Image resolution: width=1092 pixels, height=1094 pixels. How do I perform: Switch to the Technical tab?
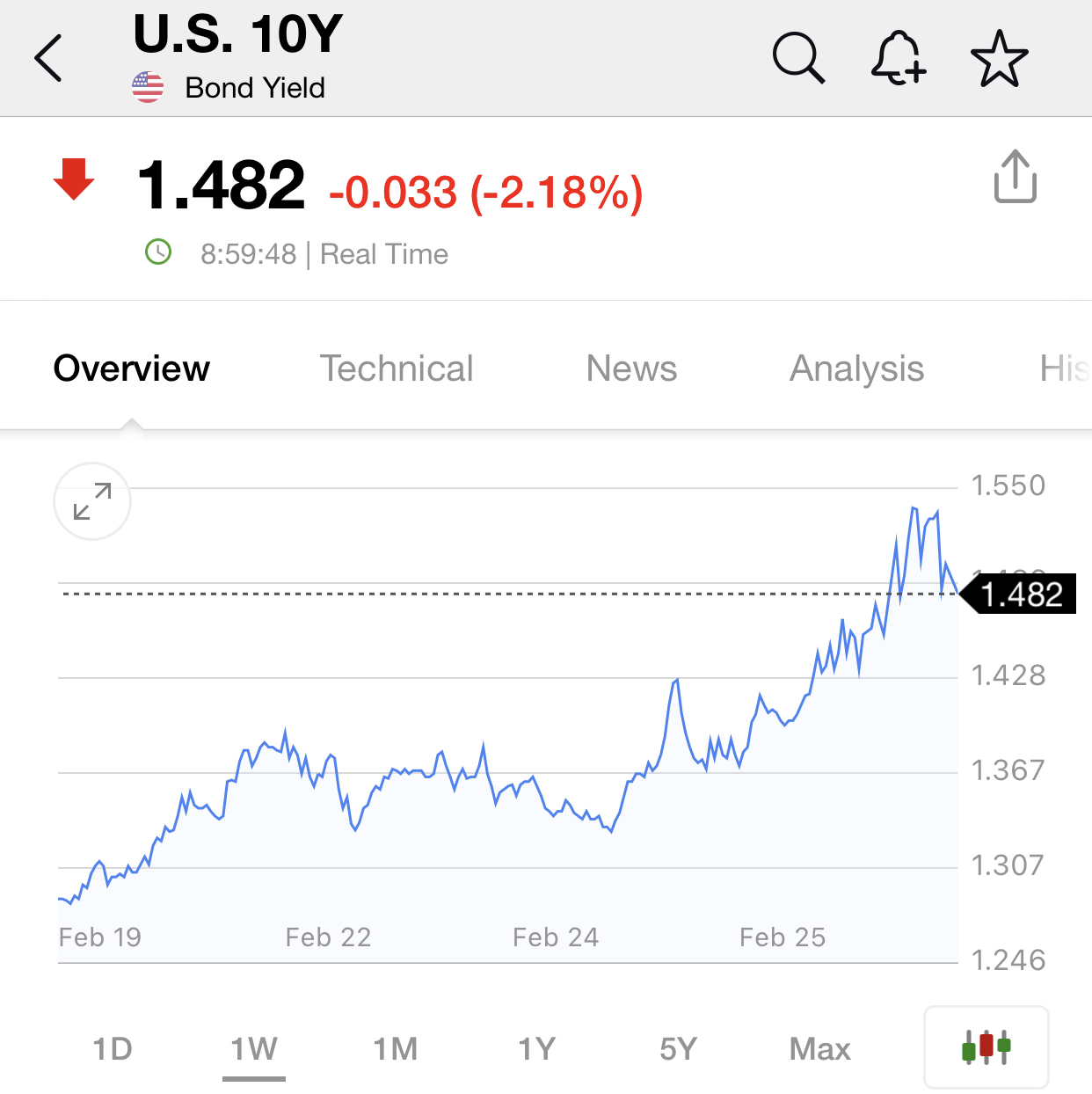397,368
